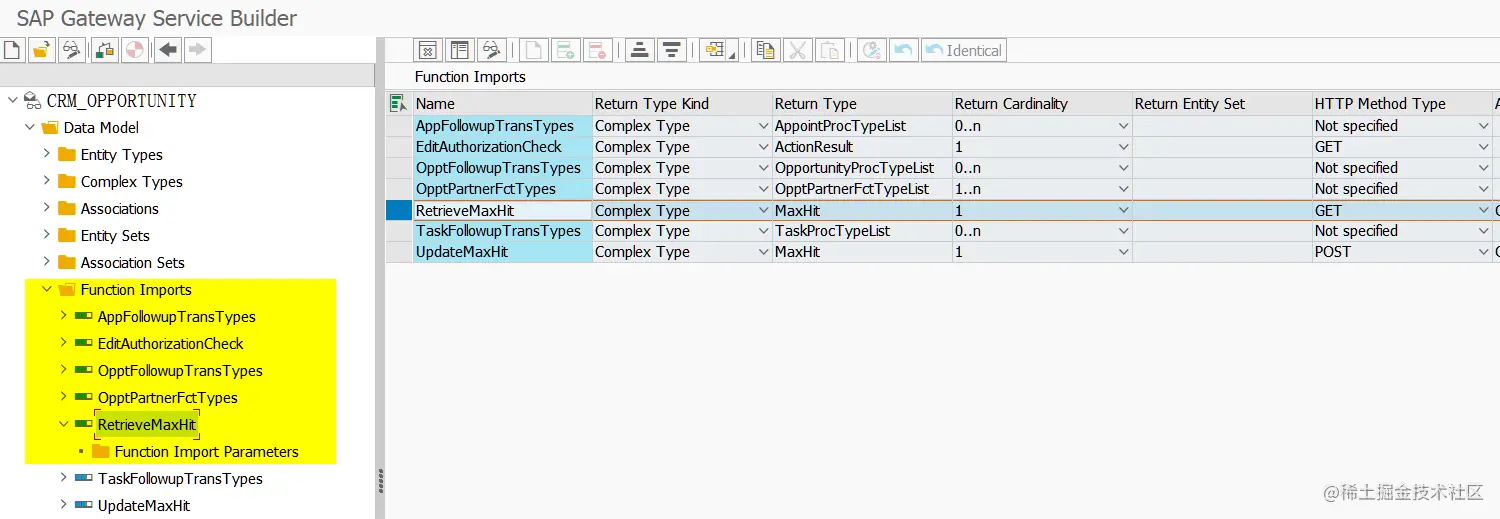Click the Cut scissors icon

(798, 50)
